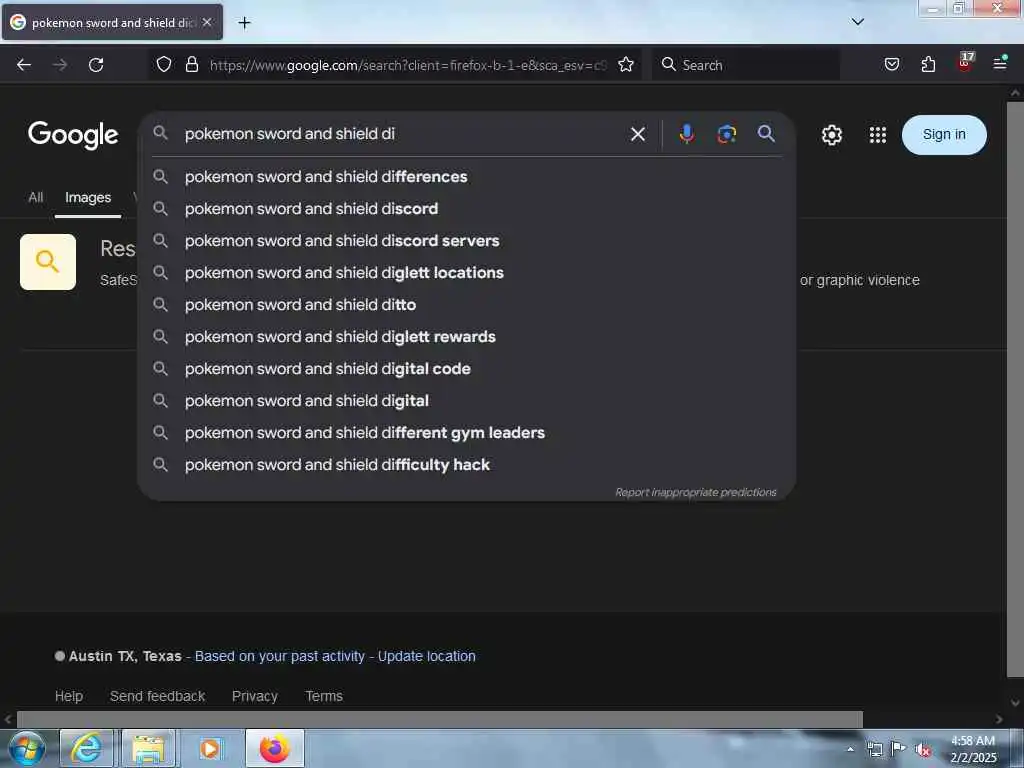The height and width of the screenshot is (768, 1024).
Task: Open the Save to Pocket icon
Action: coord(891,64)
